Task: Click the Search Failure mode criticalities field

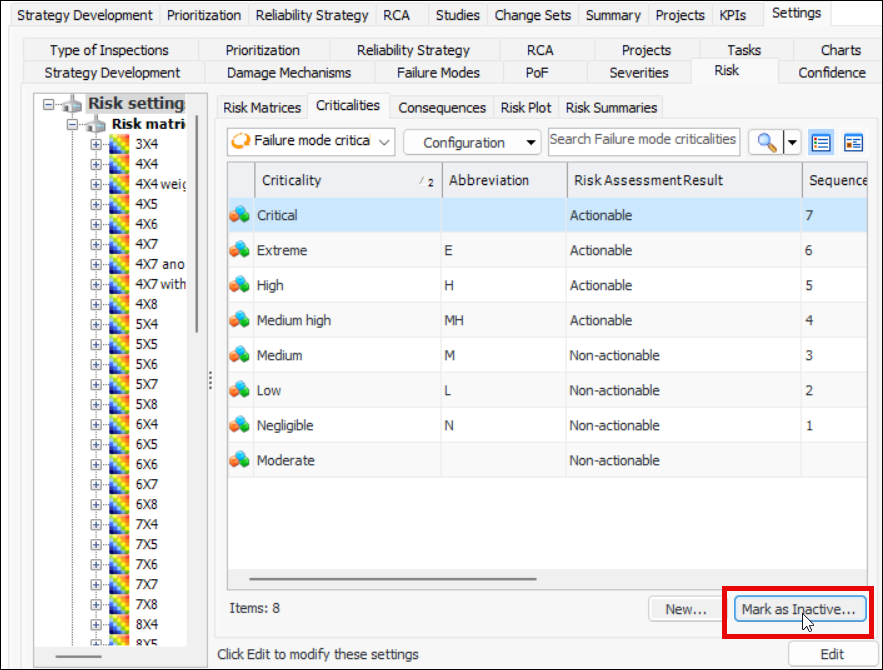Action: pyautogui.click(x=643, y=140)
